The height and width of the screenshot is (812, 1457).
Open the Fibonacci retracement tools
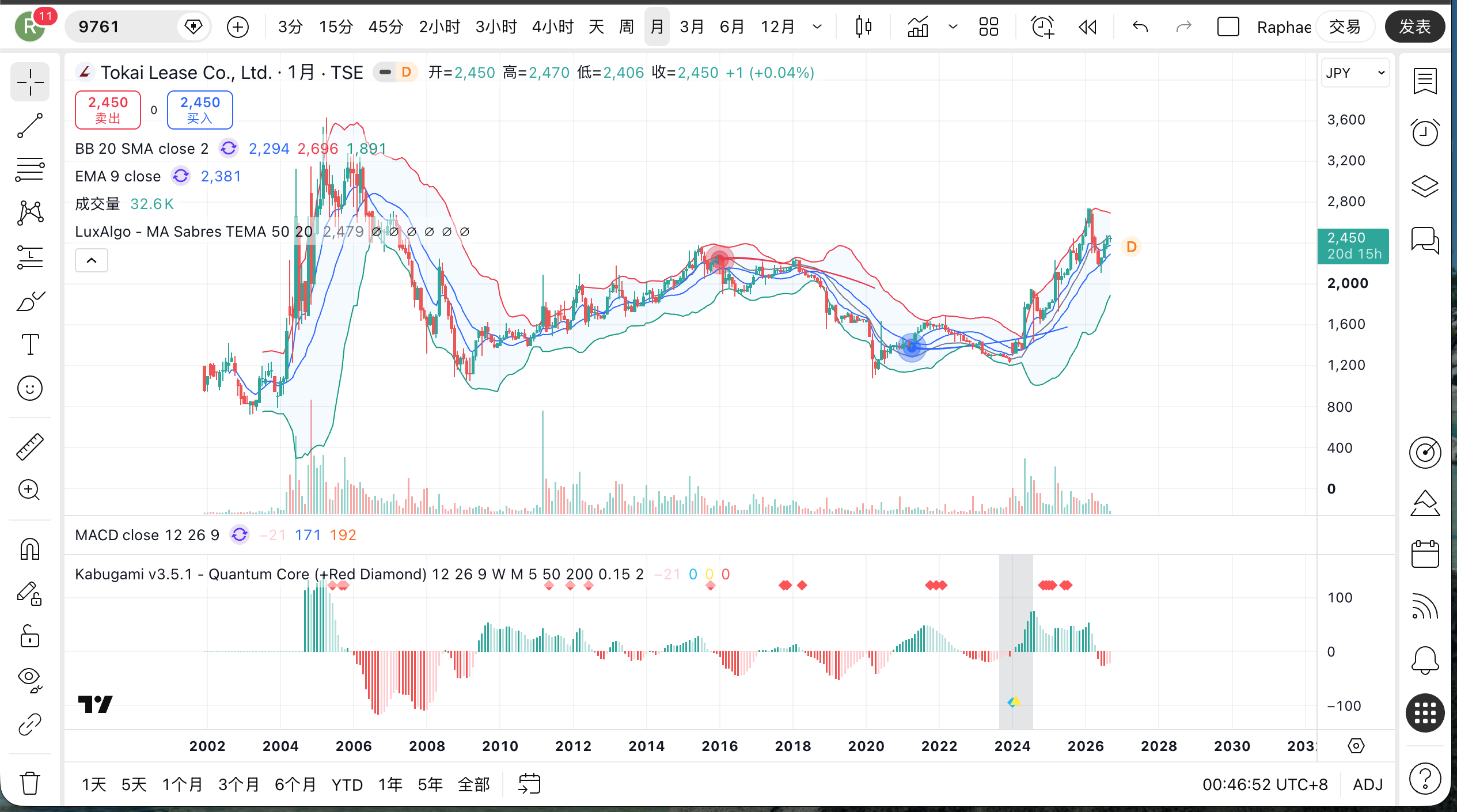pos(30,169)
